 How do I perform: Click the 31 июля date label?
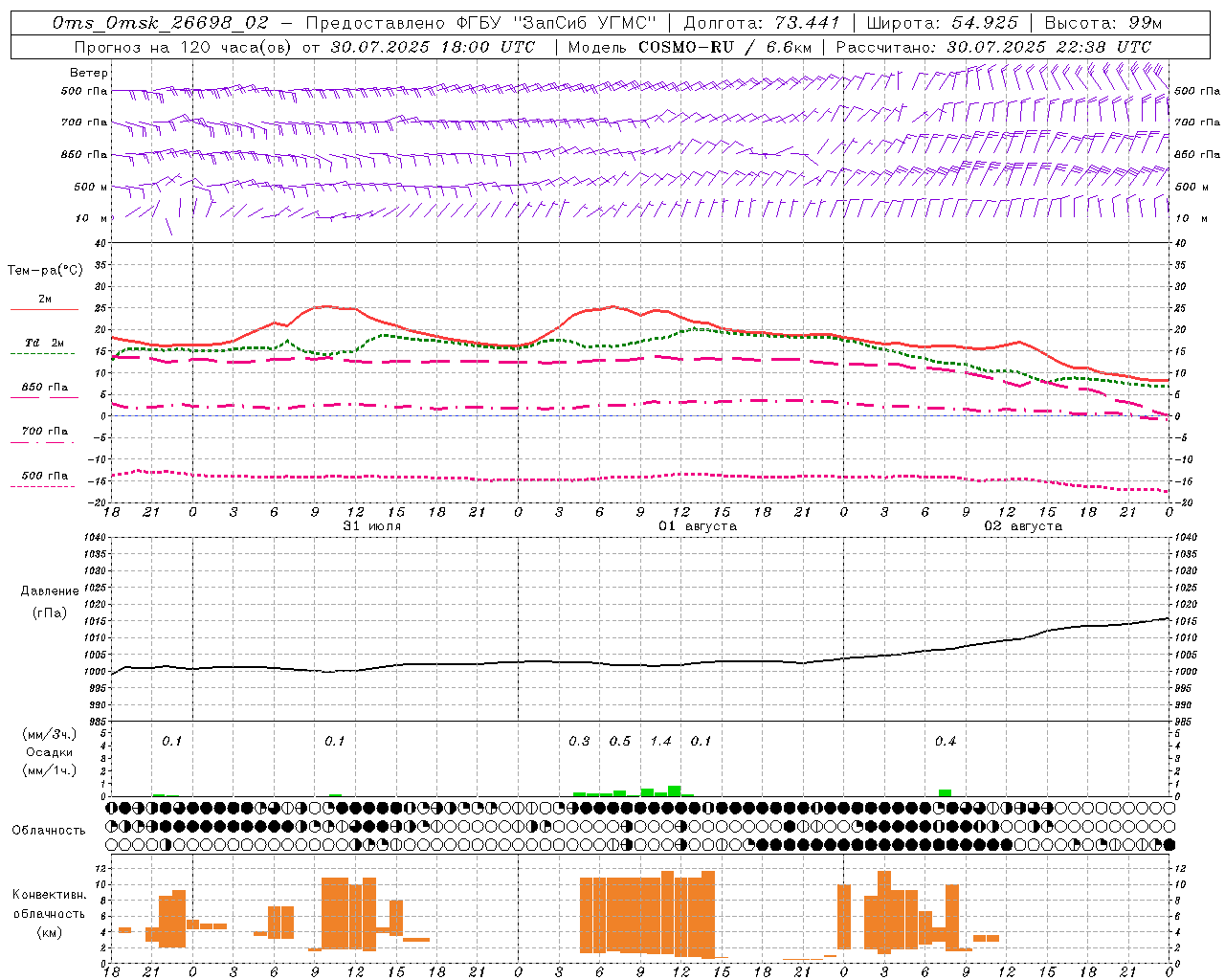tap(372, 525)
